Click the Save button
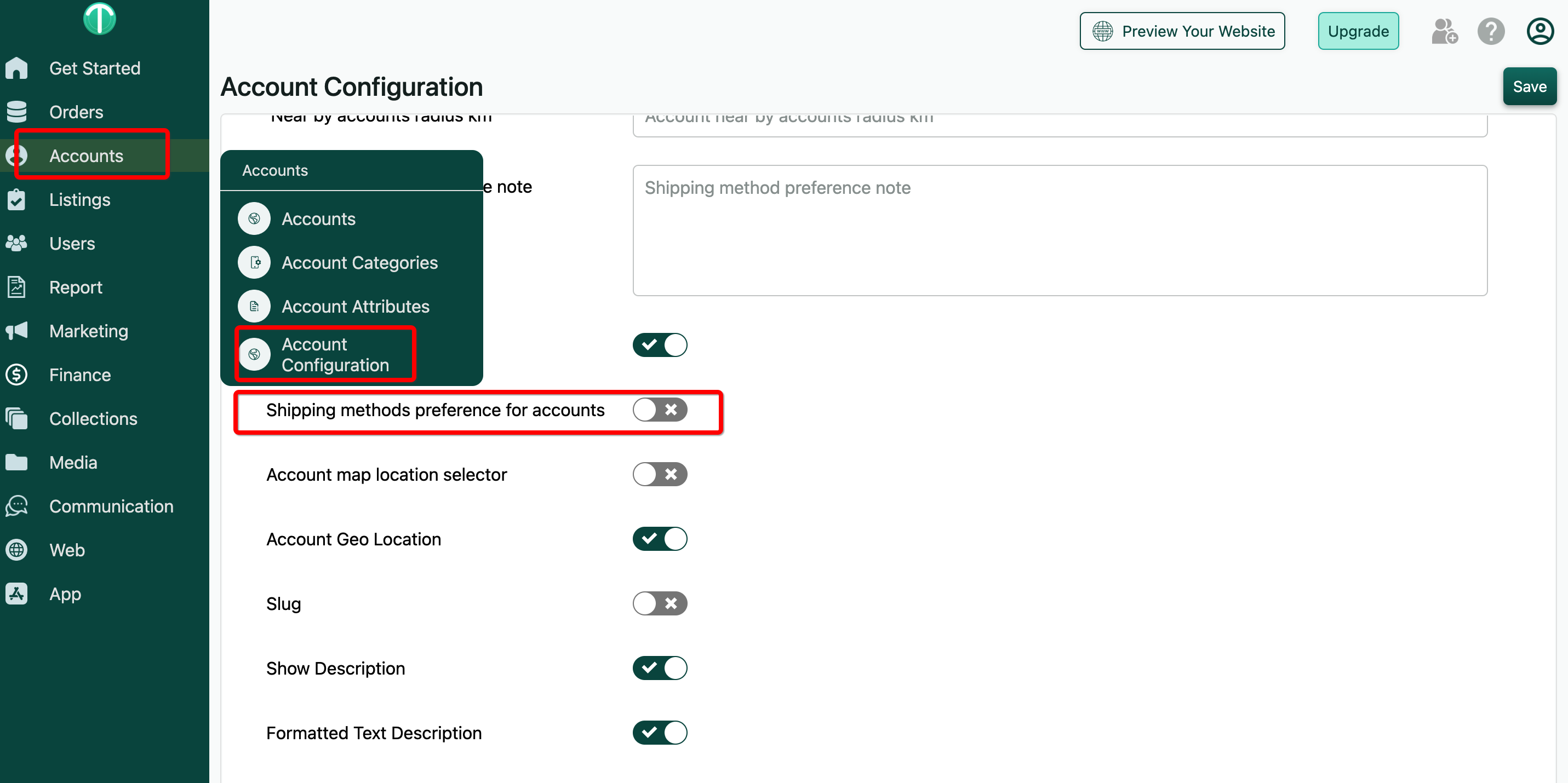This screenshot has width=1568, height=783. (x=1529, y=87)
